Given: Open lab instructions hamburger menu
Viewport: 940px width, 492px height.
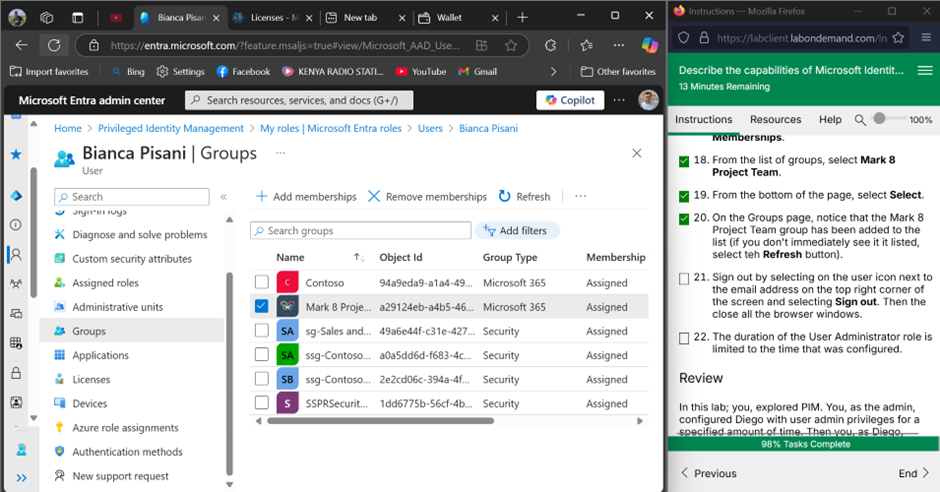Looking at the screenshot, I should [925, 71].
